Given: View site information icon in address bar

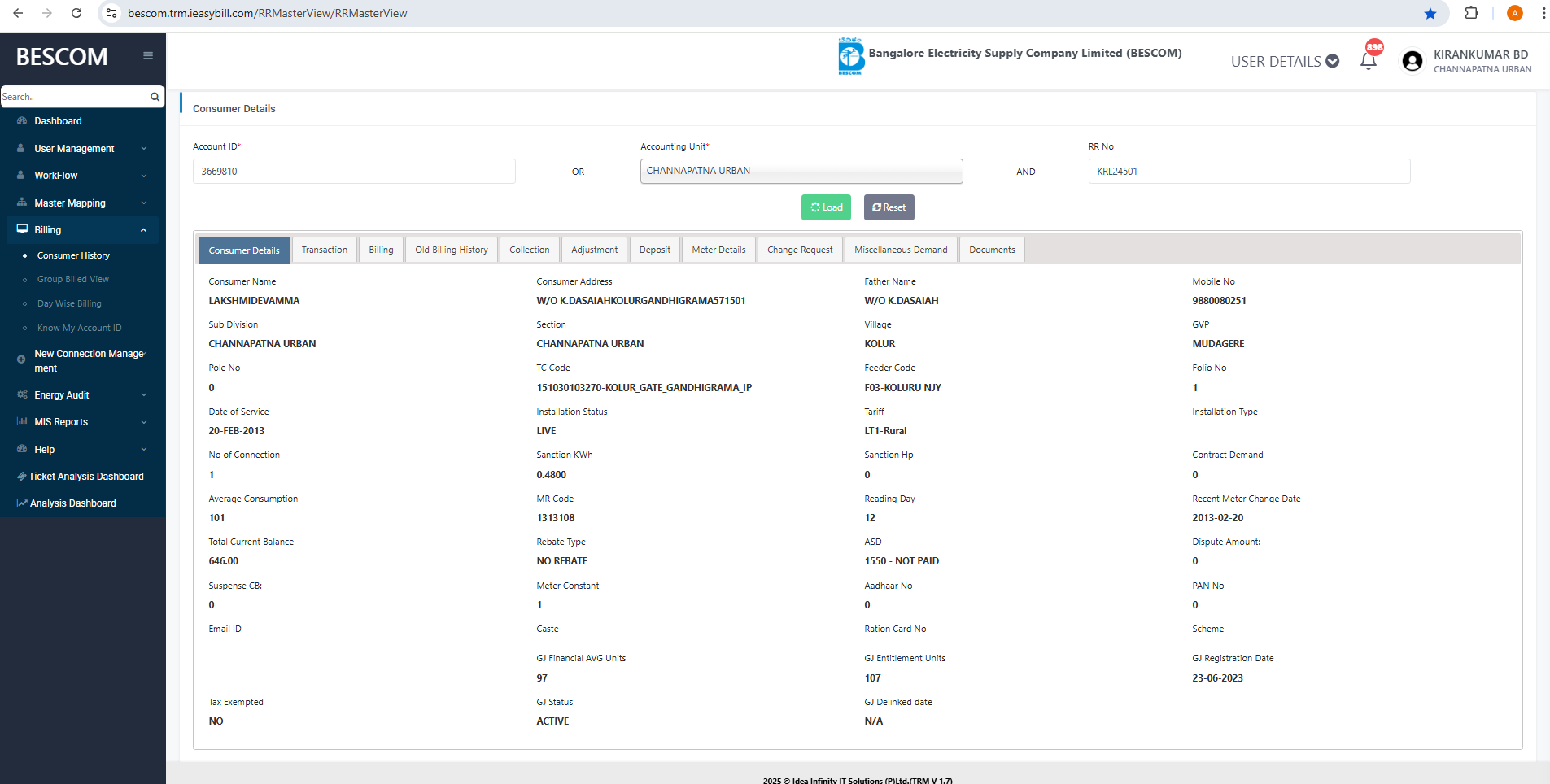Looking at the screenshot, I should pyautogui.click(x=112, y=13).
